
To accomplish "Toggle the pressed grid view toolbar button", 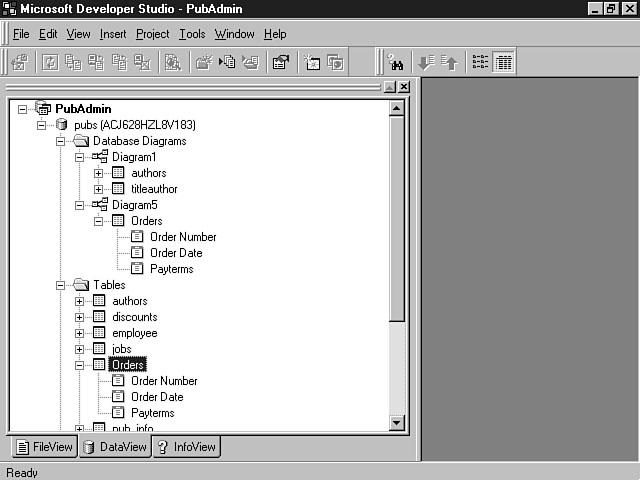I will click(503, 62).
